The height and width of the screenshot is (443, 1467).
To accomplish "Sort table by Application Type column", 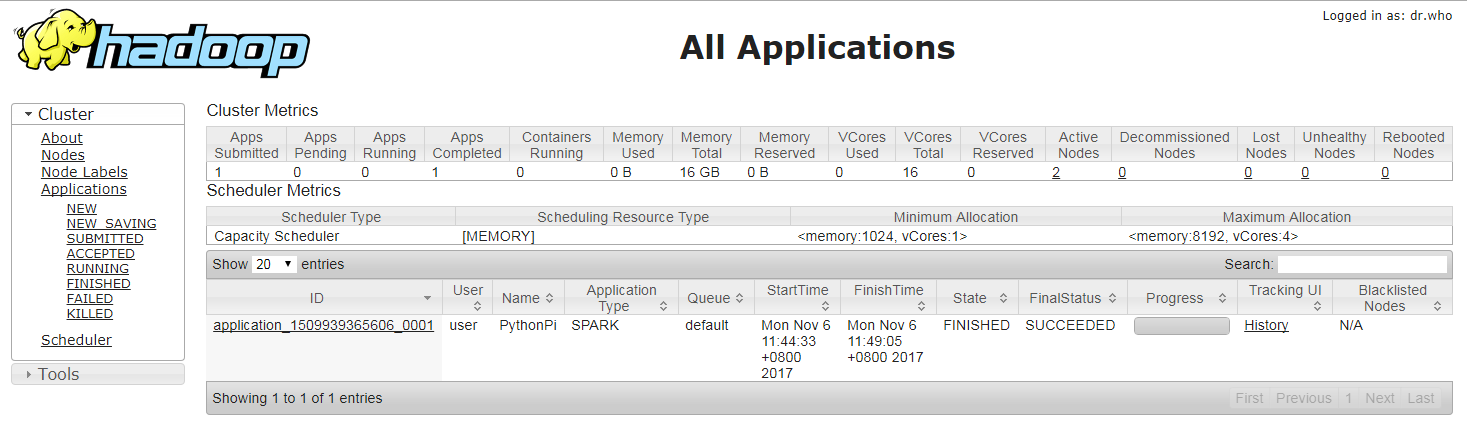I will (x=621, y=298).
